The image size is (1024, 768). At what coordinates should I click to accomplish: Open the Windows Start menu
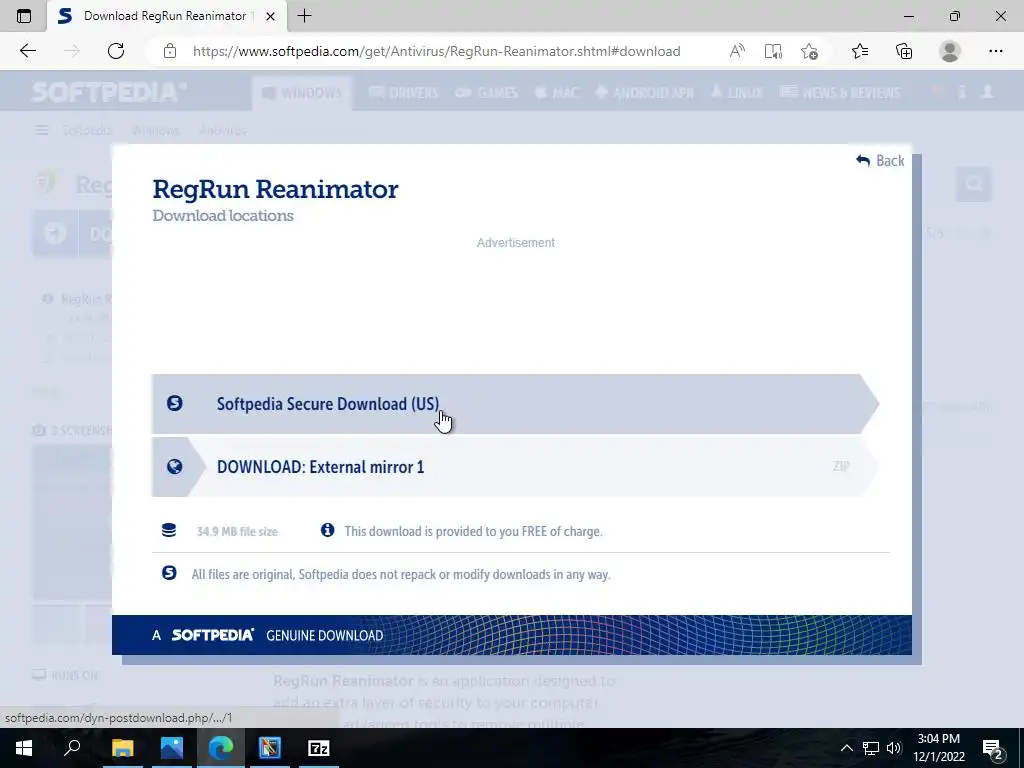(x=24, y=748)
